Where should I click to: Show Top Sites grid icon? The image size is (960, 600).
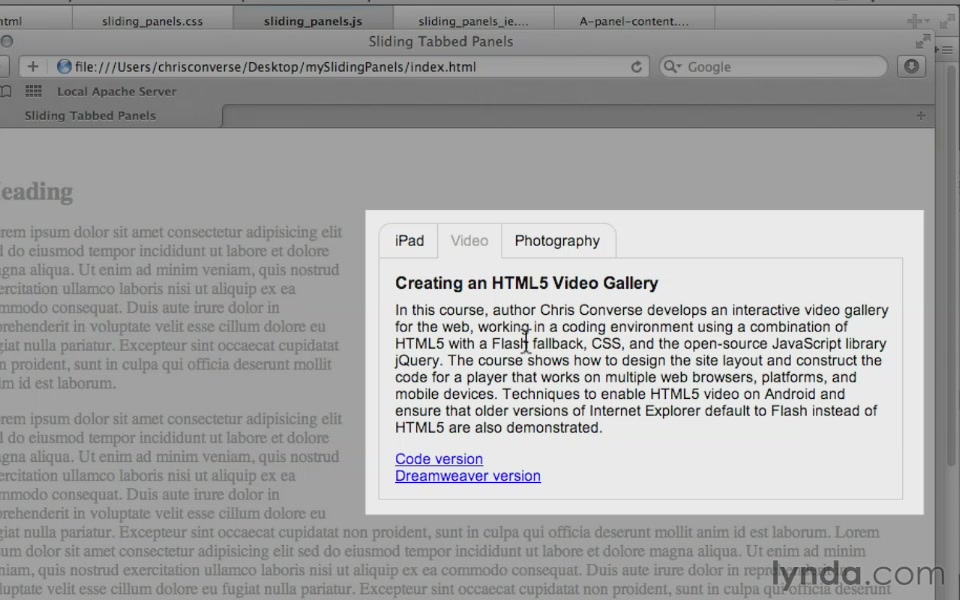pos(33,91)
